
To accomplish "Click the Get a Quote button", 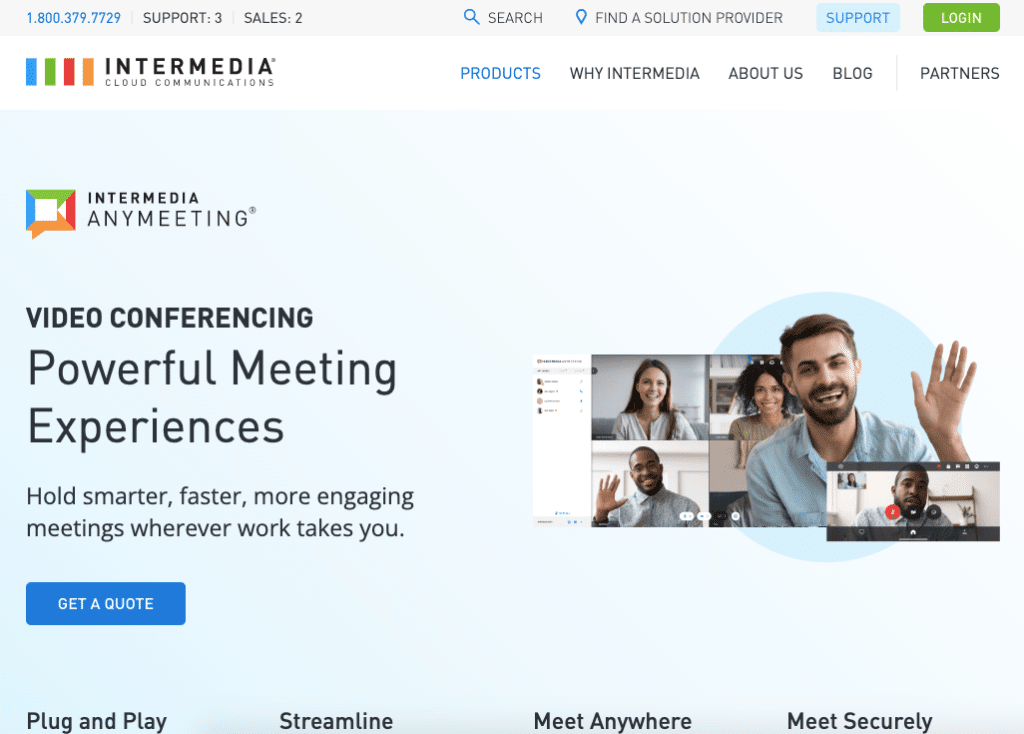I will (x=106, y=603).
